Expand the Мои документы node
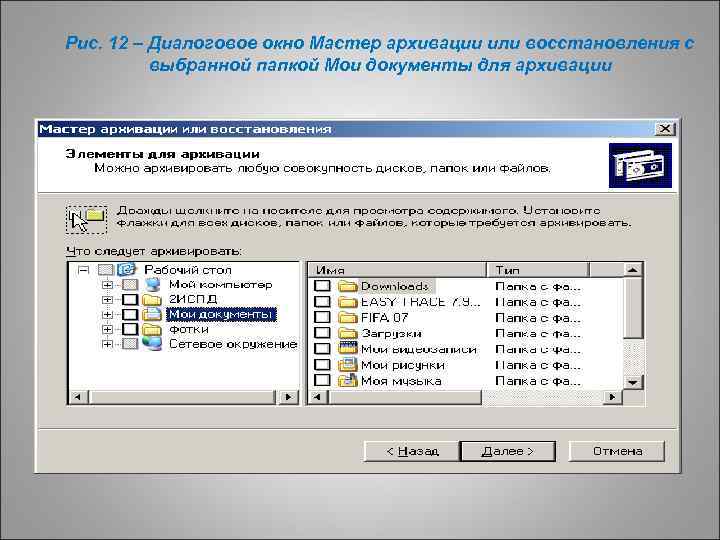The height and width of the screenshot is (540, 720). click(x=107, y=315)
